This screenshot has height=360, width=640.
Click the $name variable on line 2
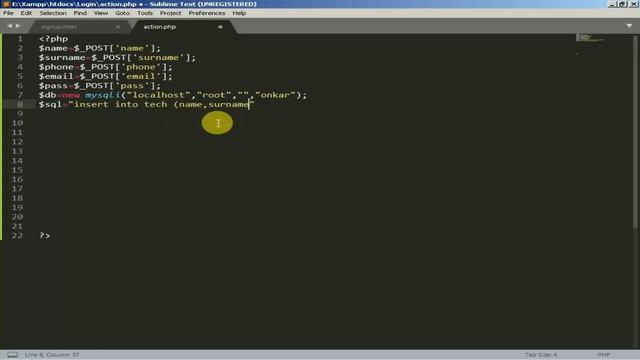[53, 48]
